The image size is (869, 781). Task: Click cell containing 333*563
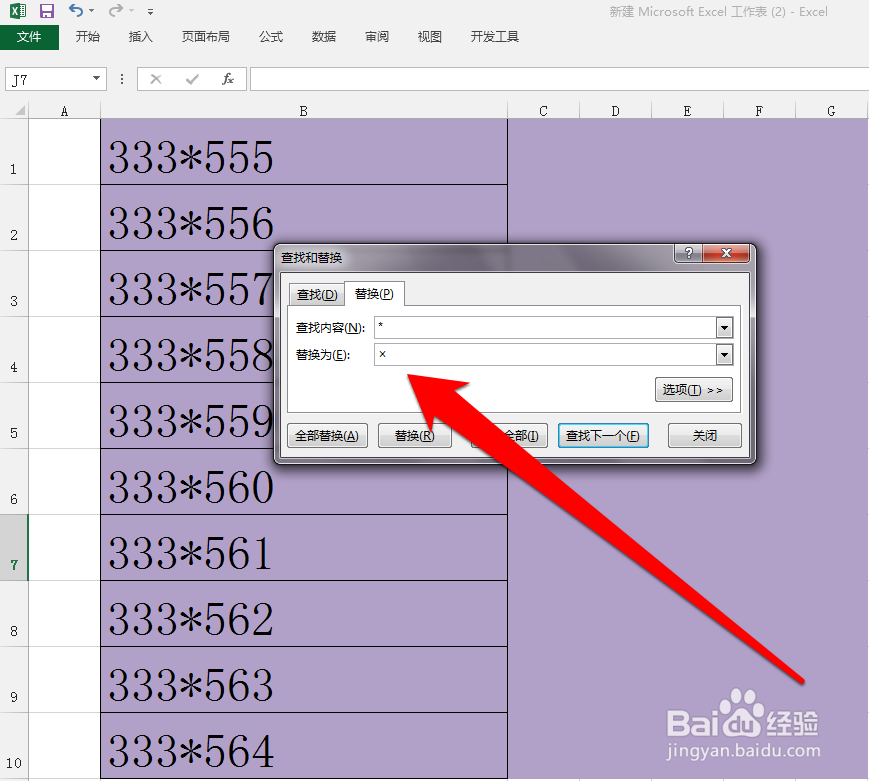point(304,680)
